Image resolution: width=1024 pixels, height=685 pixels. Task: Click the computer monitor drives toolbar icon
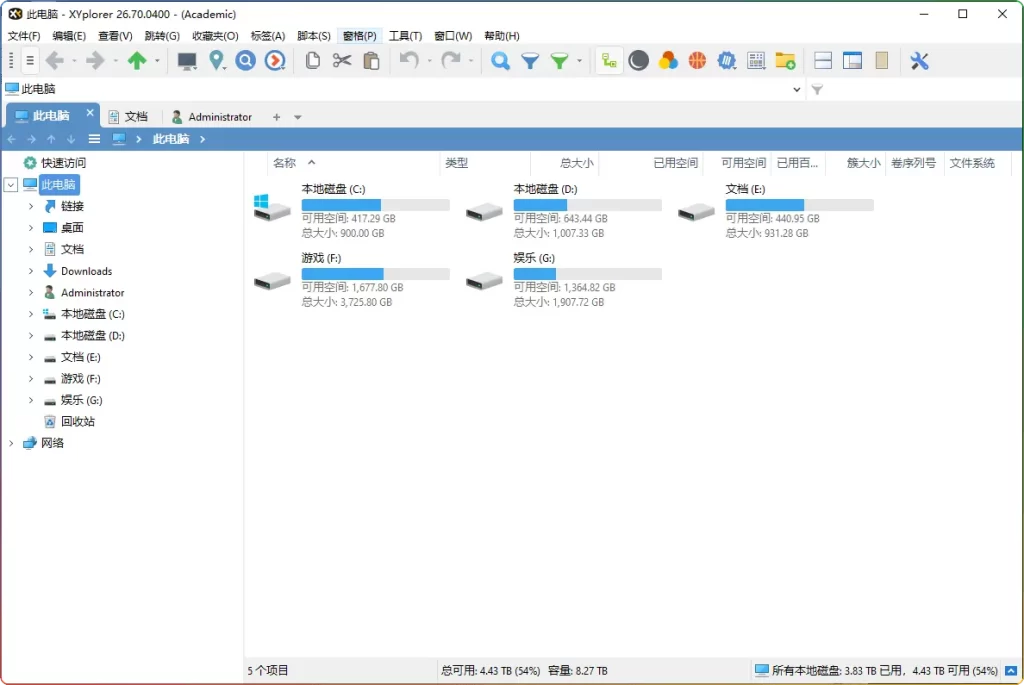pos(187,61)
